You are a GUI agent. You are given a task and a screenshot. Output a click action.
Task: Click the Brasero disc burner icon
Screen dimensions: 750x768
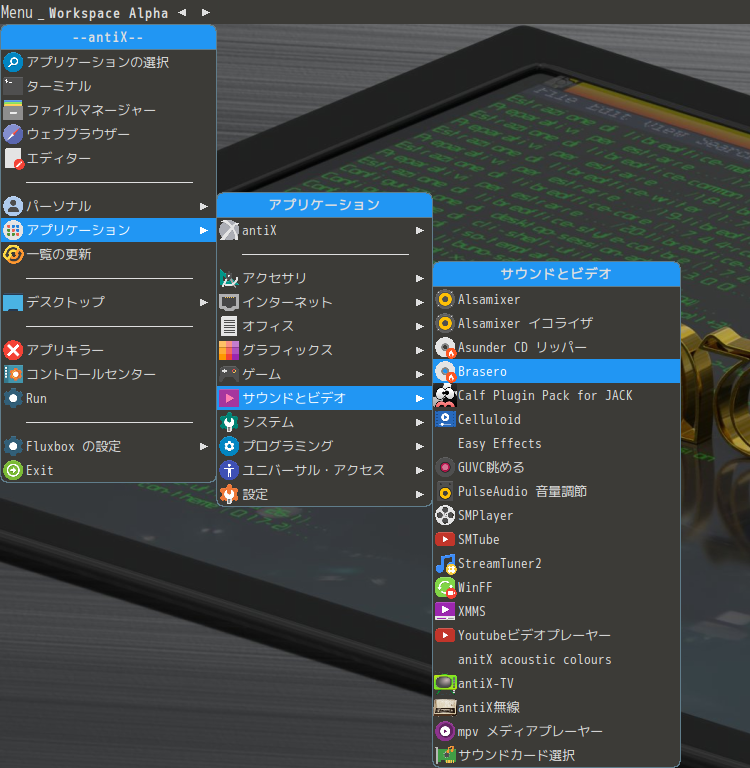pyautogui.click(x=445, y=371)
